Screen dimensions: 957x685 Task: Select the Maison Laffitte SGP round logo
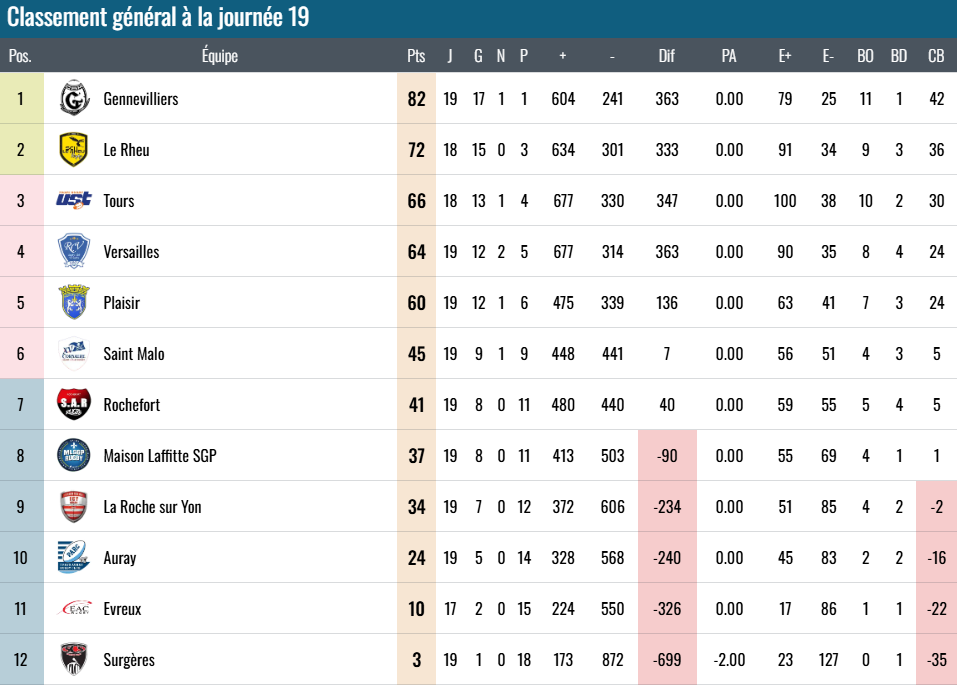coord(74,455)
